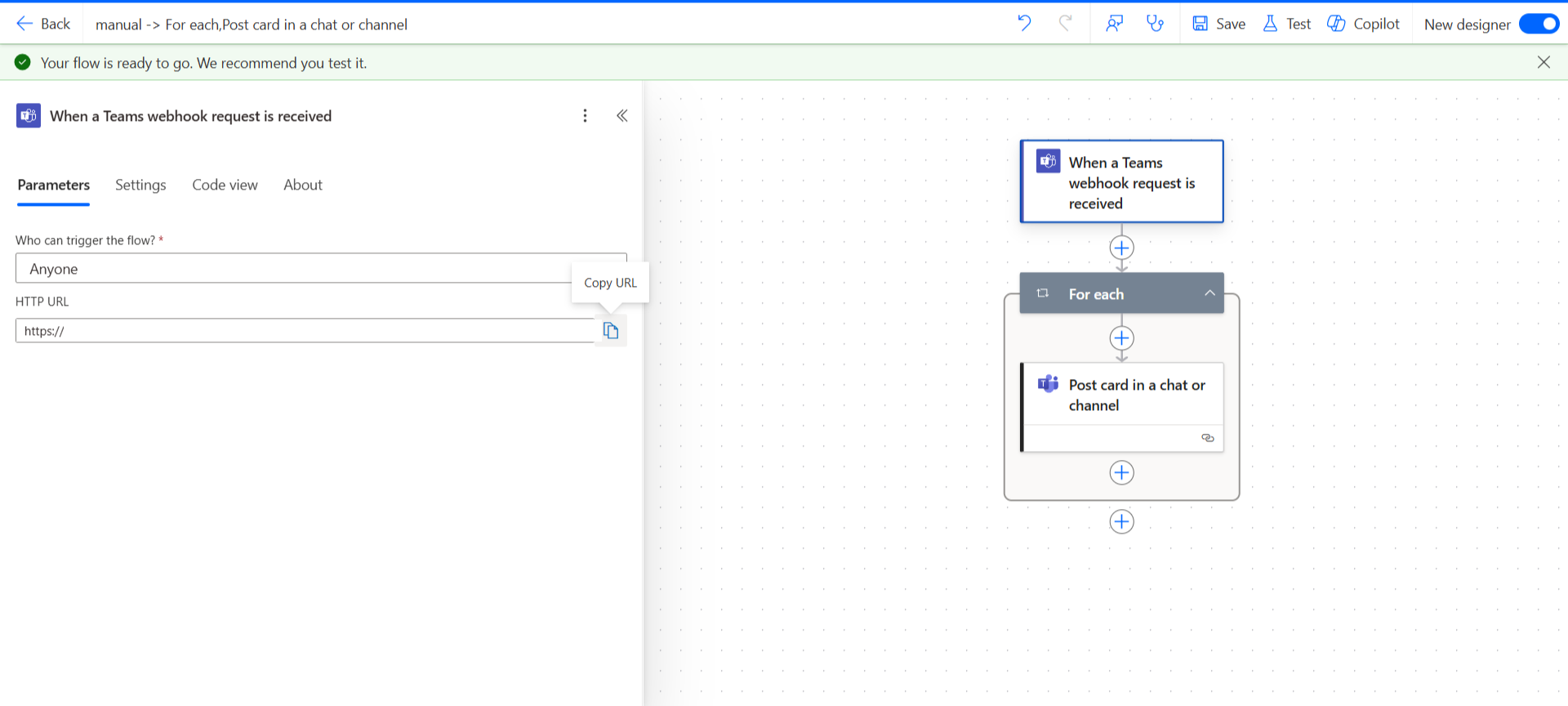Switch to the Parameters tab

click(54, 185)
